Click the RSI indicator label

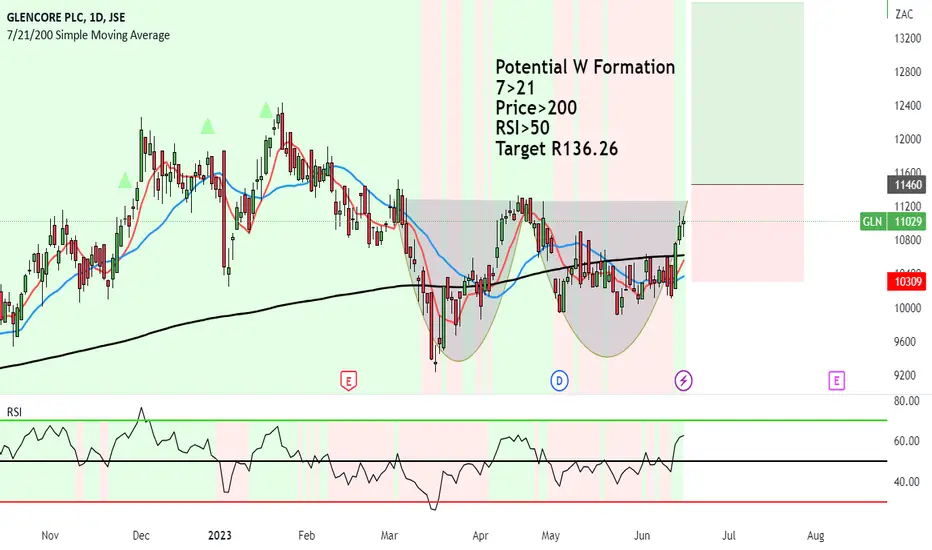(14, 412)
